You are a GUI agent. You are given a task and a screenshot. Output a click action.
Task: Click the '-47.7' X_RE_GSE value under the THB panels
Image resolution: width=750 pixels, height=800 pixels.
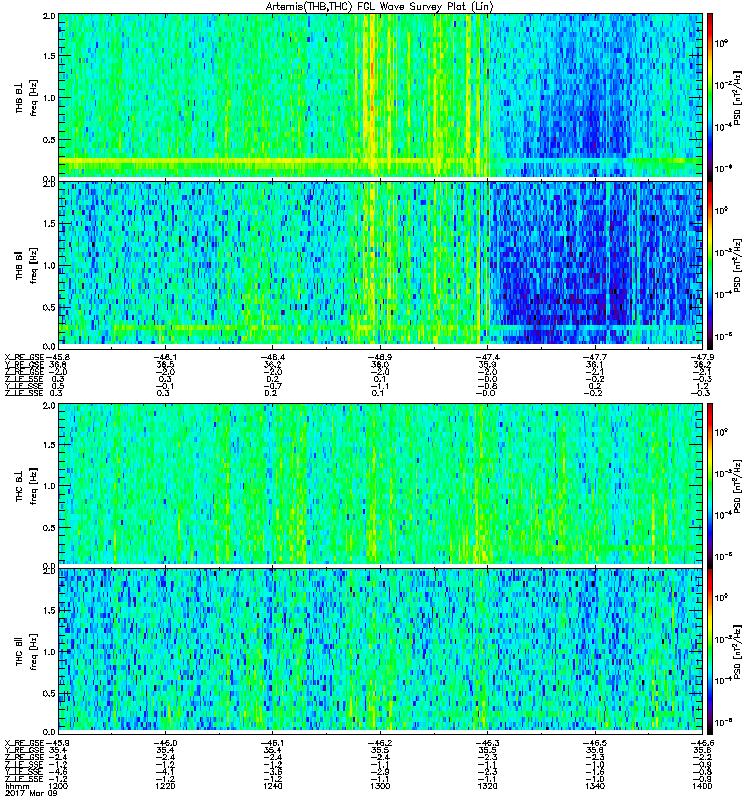point(595,358)
